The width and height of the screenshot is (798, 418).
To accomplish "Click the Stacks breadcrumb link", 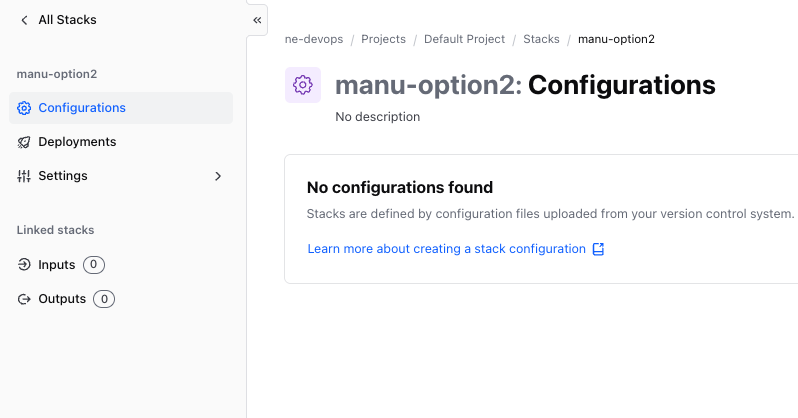I will coord(541,39).
